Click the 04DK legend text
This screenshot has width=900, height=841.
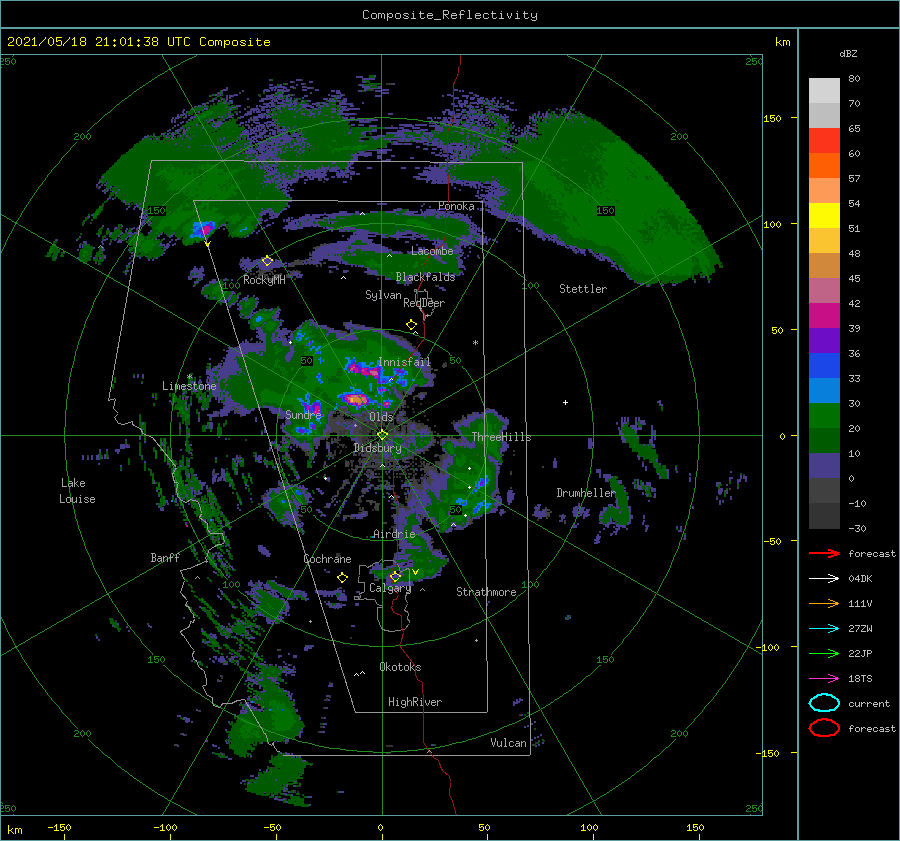tap(860, 579)
